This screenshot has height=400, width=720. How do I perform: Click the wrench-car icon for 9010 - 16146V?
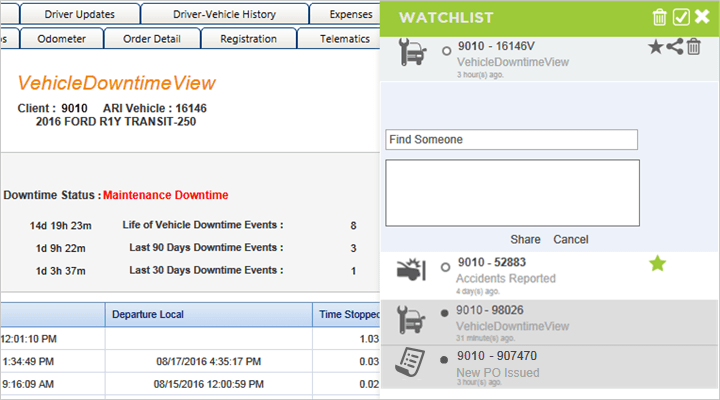[x=412, y=52]
